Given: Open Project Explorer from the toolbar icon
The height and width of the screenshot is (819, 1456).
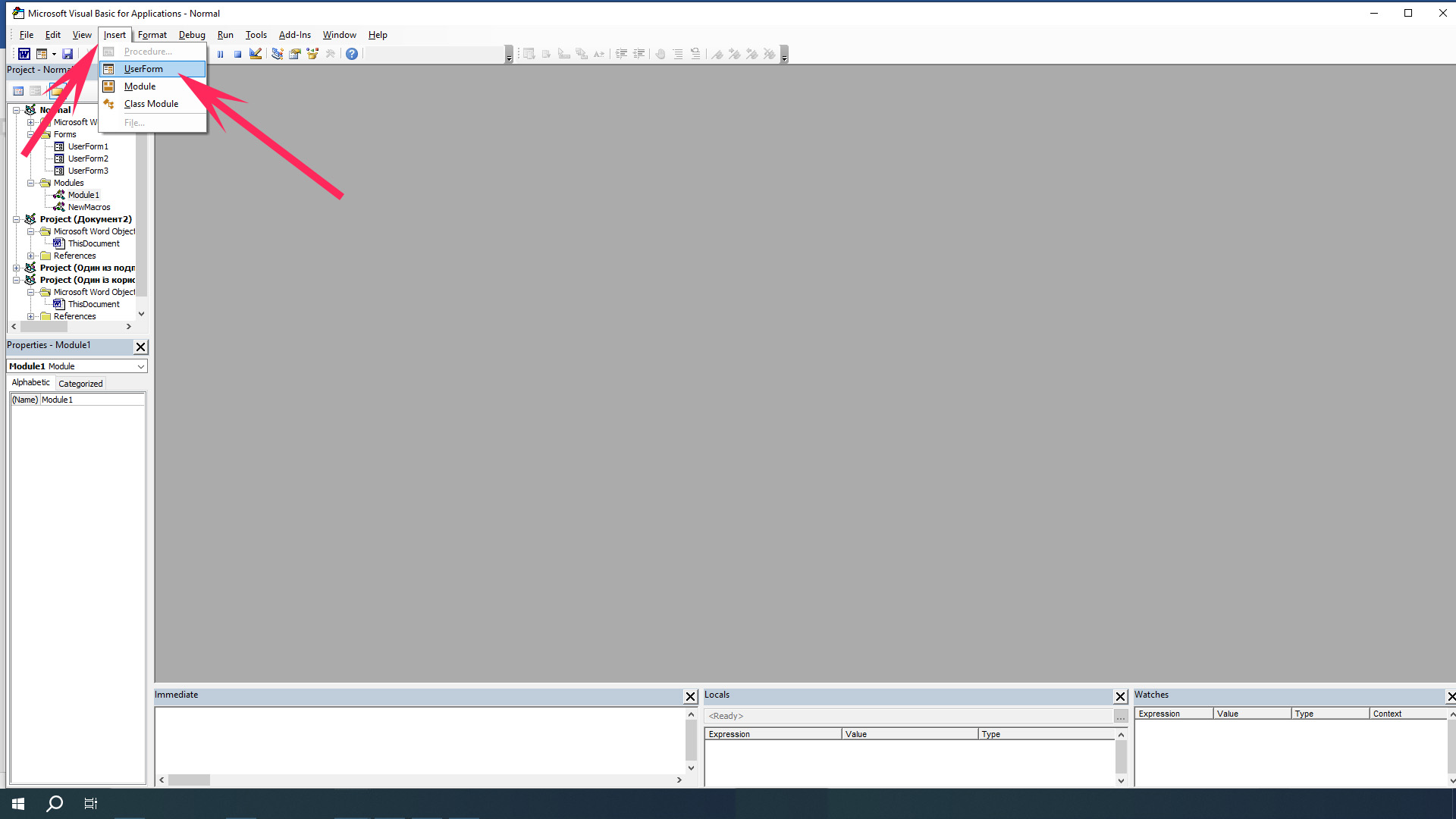Looking at the screenshot, I should (278, 54).
